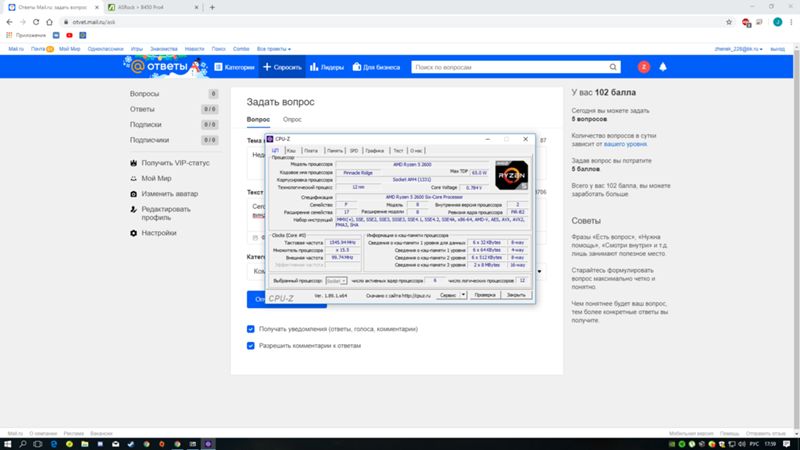Expand Сервис dropdown arrow in CPU-Z
The image size is (800, 450).
(463, 295)
